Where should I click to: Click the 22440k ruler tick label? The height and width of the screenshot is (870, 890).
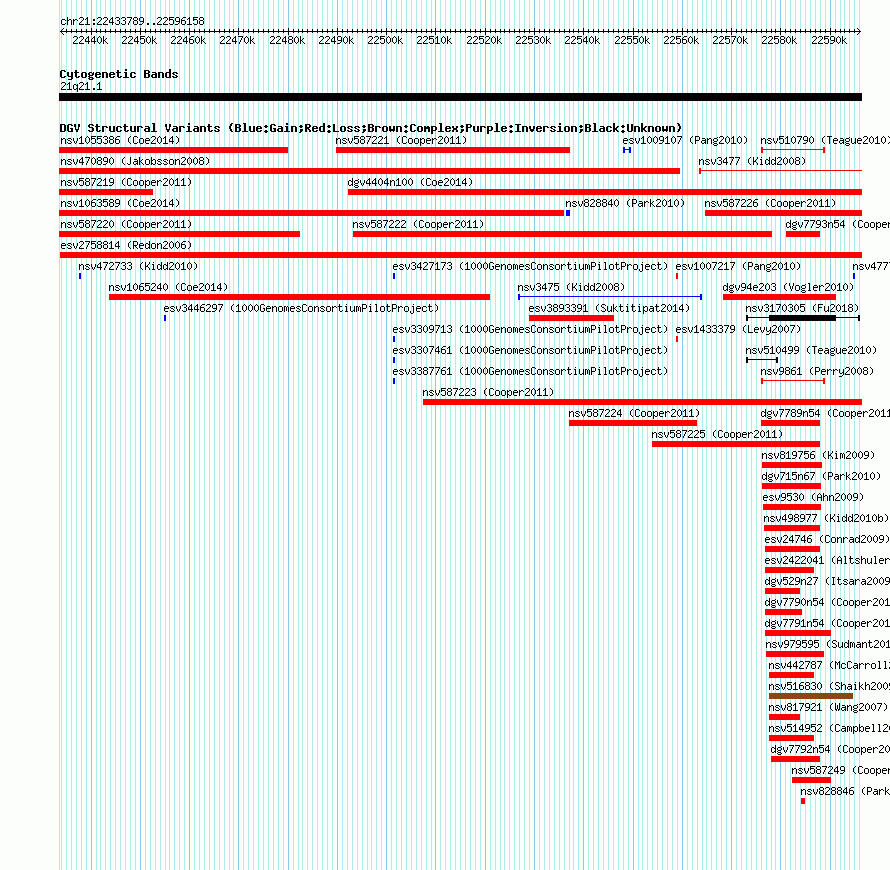coord(90,40)
